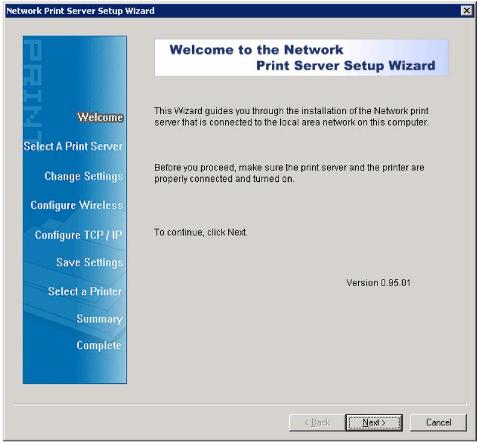This screenshot has width=478, height=443.
Task: Click the 'Before you proceed' instruction paragraph
Action: (289, 173)
